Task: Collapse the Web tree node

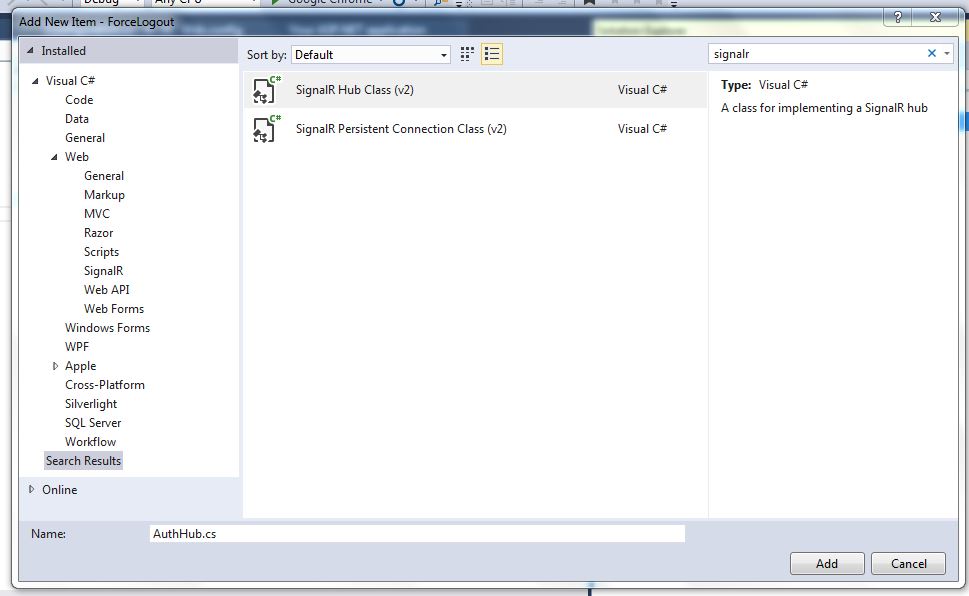Action: (54, 157)
